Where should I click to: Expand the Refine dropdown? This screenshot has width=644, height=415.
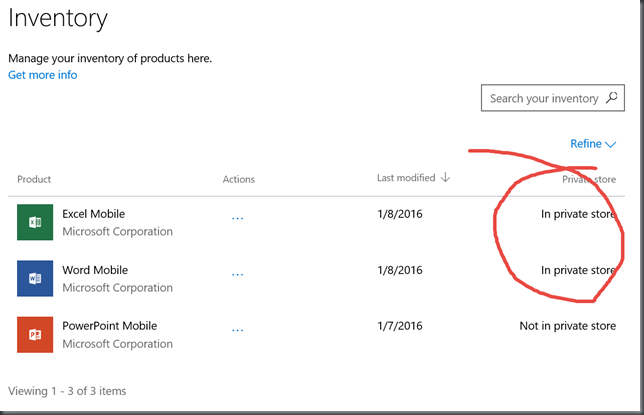[593, 144]
